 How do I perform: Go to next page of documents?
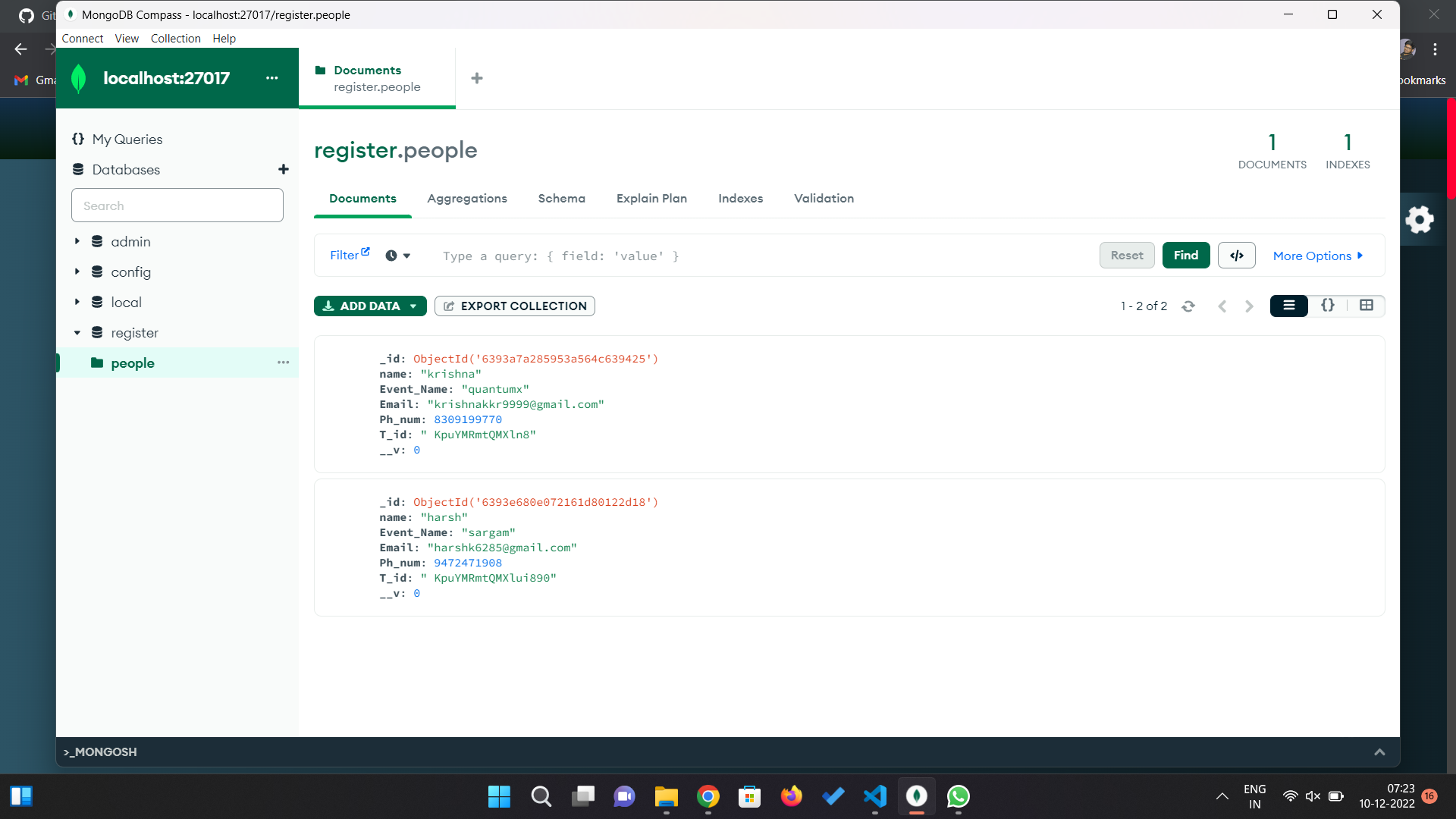click(x=1248, y=306)
